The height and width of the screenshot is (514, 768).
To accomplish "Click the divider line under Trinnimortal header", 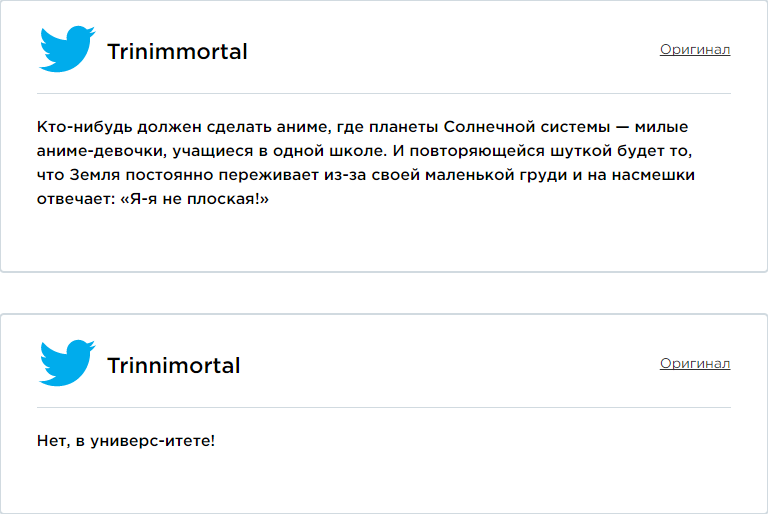I will point(384,407).
